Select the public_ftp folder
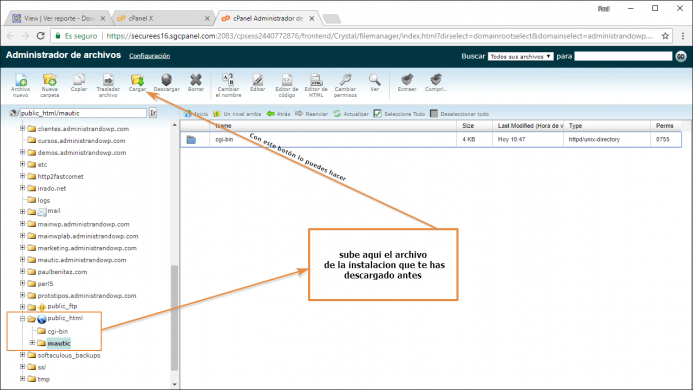693x390 pixels. pos(62,306)
